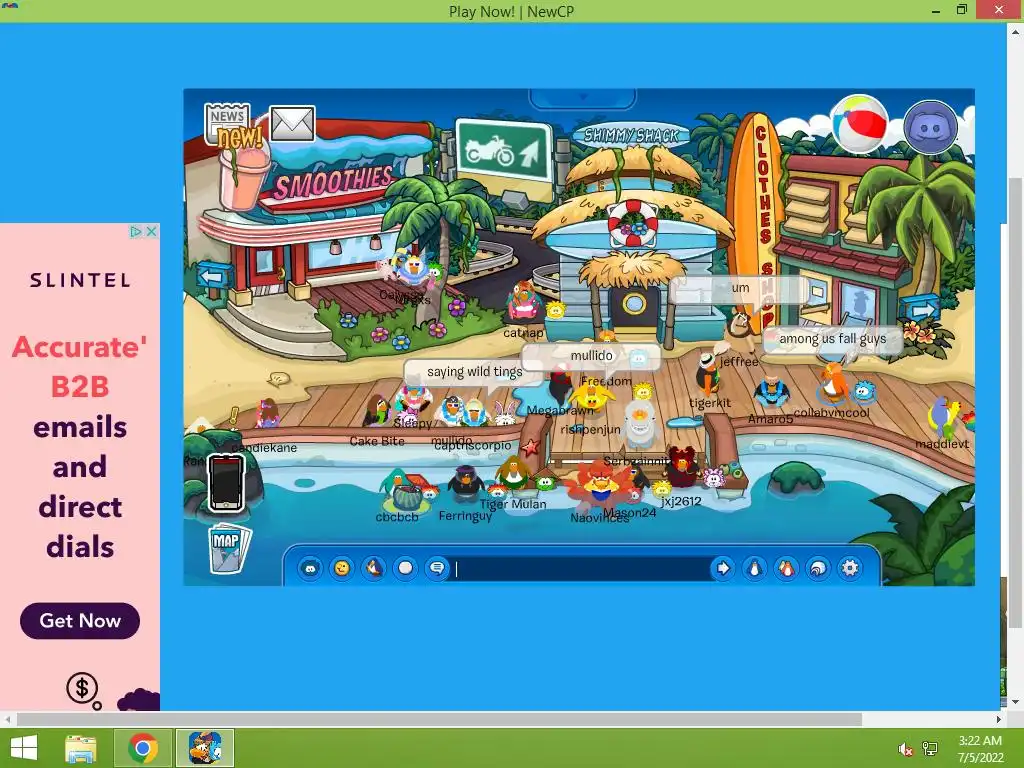Open the buddy list penguins icon
This screenshot has width=1024, height=768.
tap(786, 568)
